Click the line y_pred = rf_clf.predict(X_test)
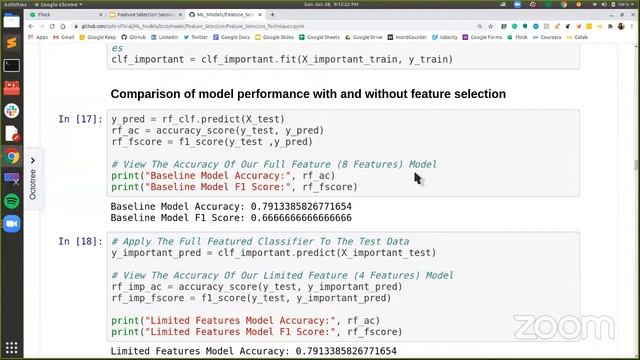 pyautogui.click(x=198, y=119)
